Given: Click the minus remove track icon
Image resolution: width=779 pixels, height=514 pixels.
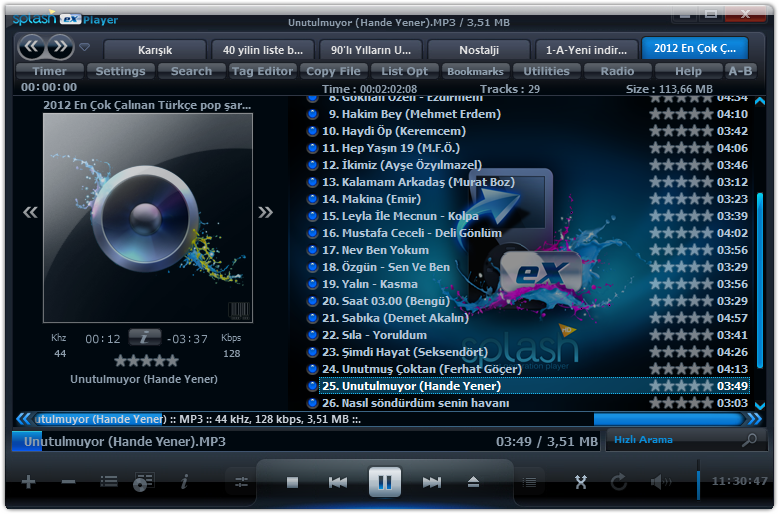Looking at the screenshot, I should pyautogui.click(x=68, y=482).
